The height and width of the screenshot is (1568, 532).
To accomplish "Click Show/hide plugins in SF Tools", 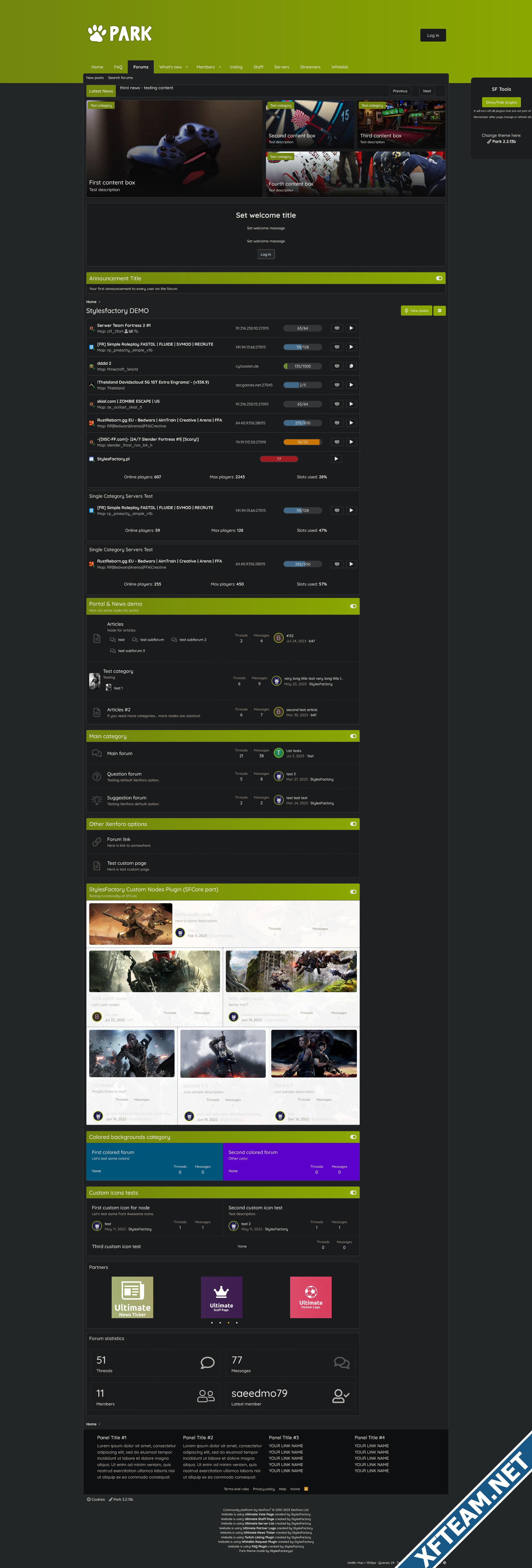I will coord(501,102).
